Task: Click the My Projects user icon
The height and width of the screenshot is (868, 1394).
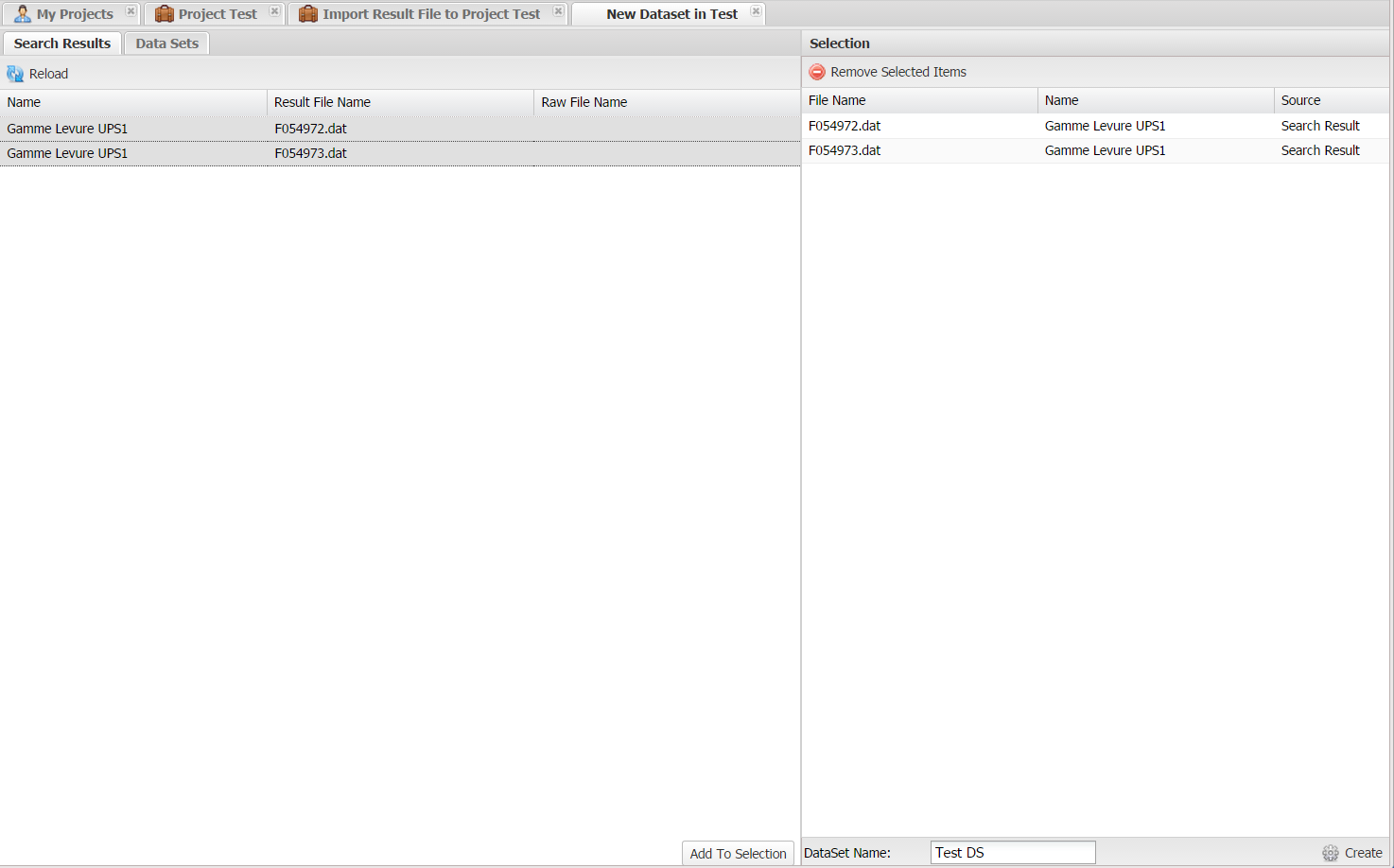Action: (x=22, y=14)
